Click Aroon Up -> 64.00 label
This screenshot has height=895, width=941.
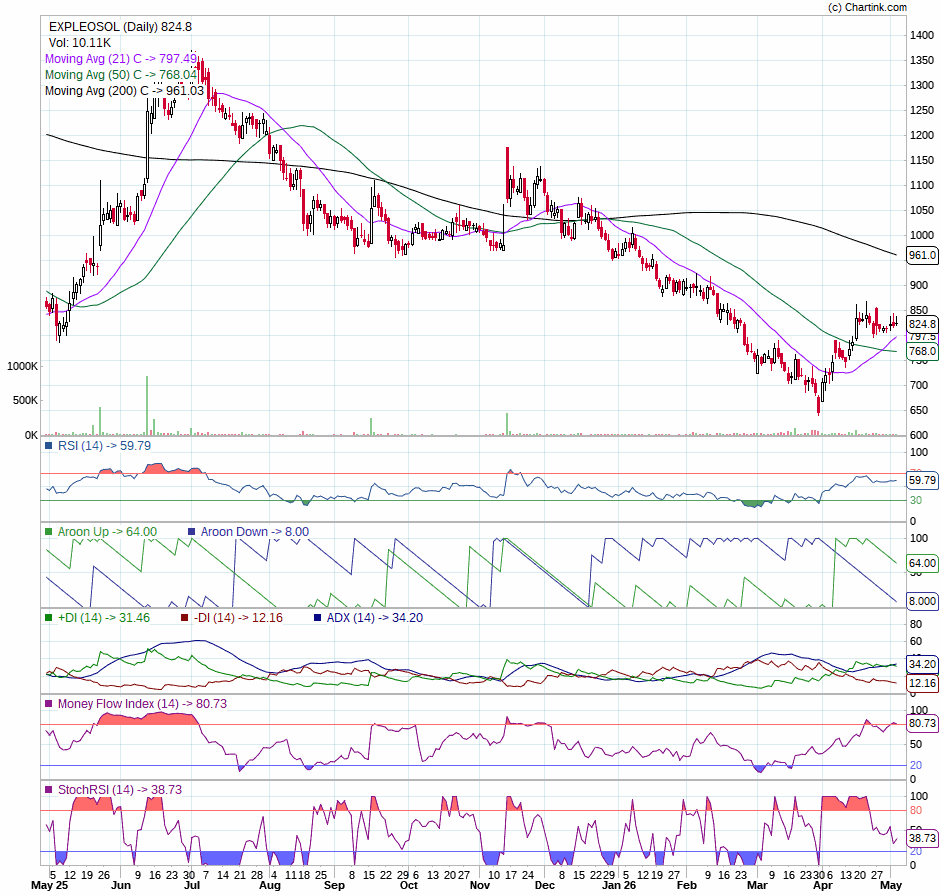point(107,532)
